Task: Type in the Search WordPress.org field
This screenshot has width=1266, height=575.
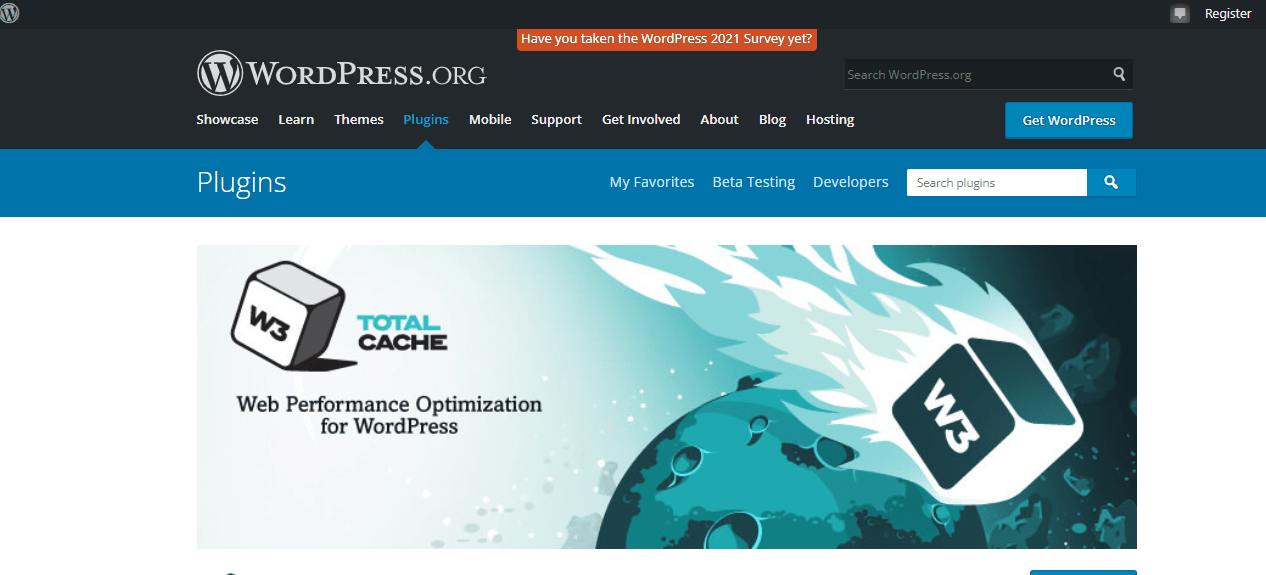Action: [x=975, y=74]
